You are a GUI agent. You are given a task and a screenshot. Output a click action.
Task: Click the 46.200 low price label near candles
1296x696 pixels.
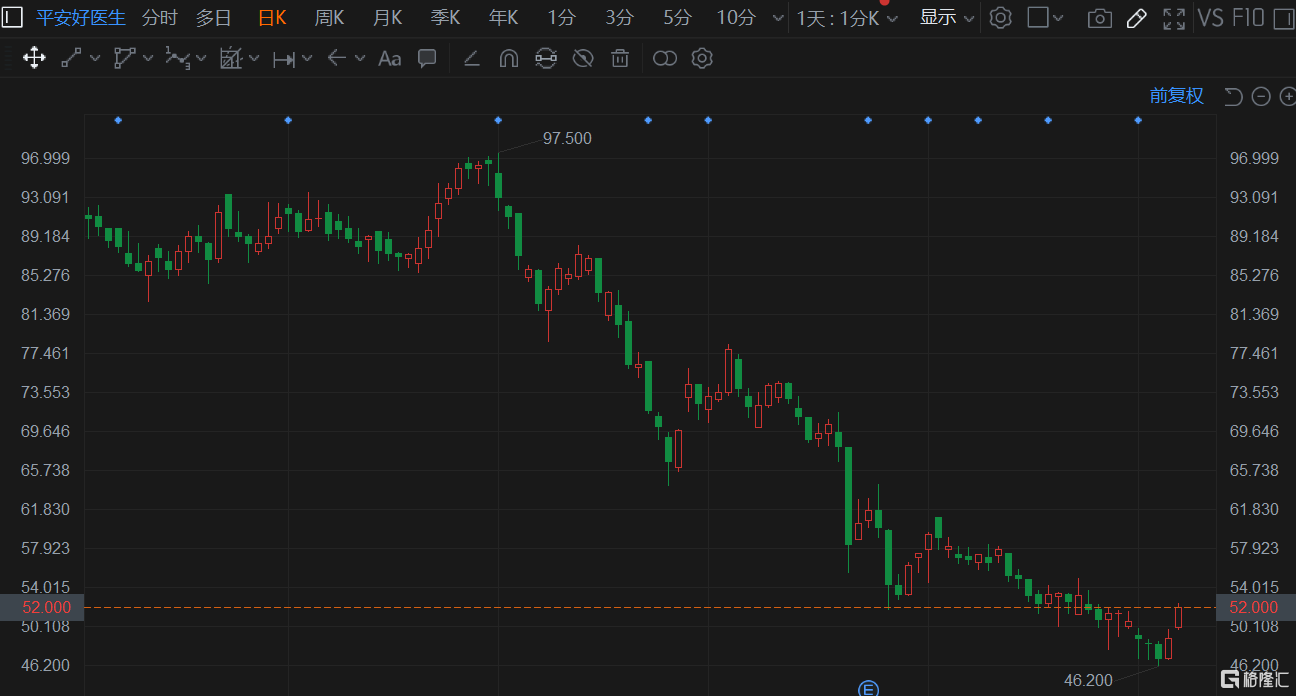pyautogui.click(x=1088, y=680)
